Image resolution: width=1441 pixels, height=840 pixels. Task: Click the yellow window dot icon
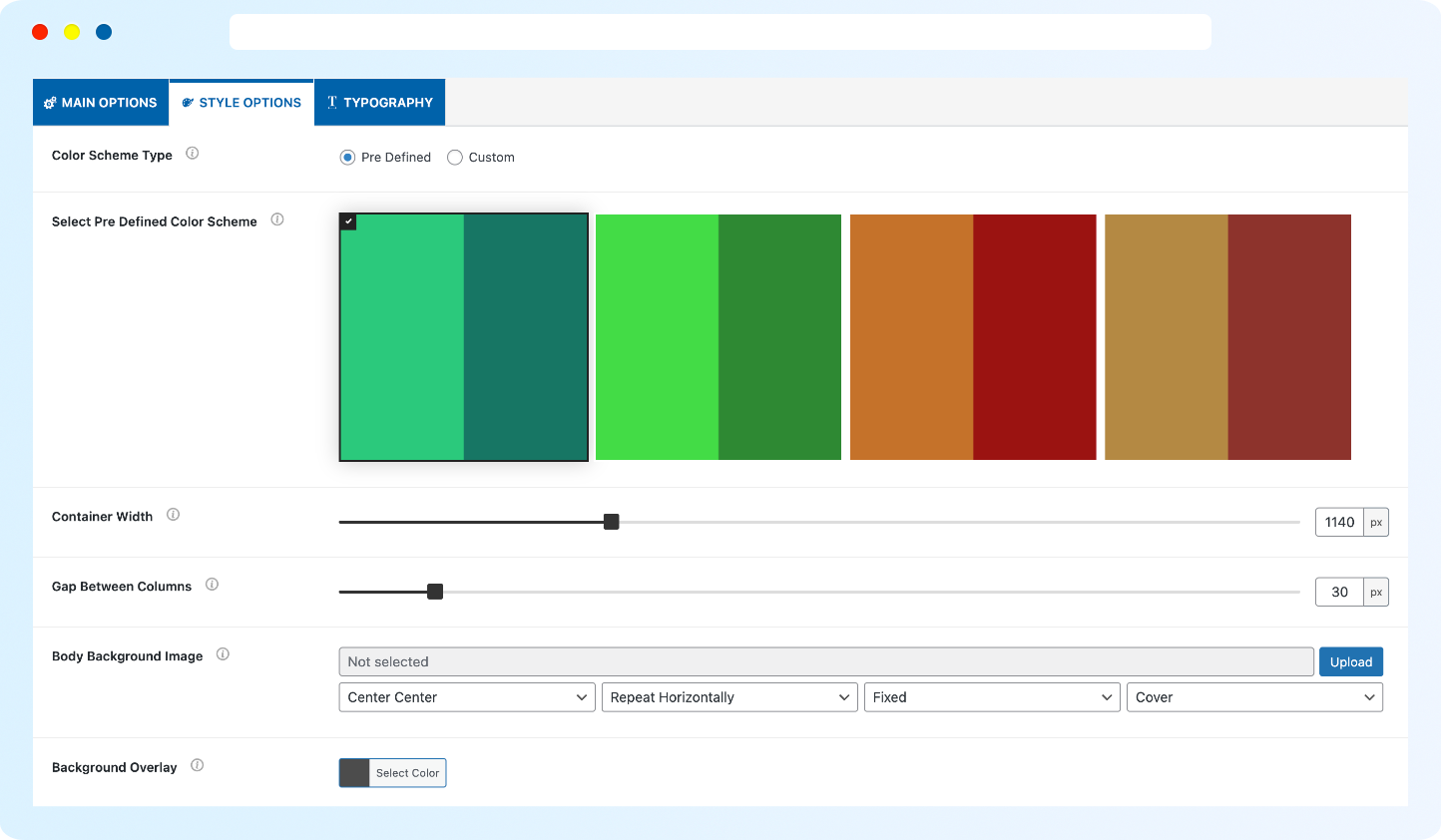(72, 32)
